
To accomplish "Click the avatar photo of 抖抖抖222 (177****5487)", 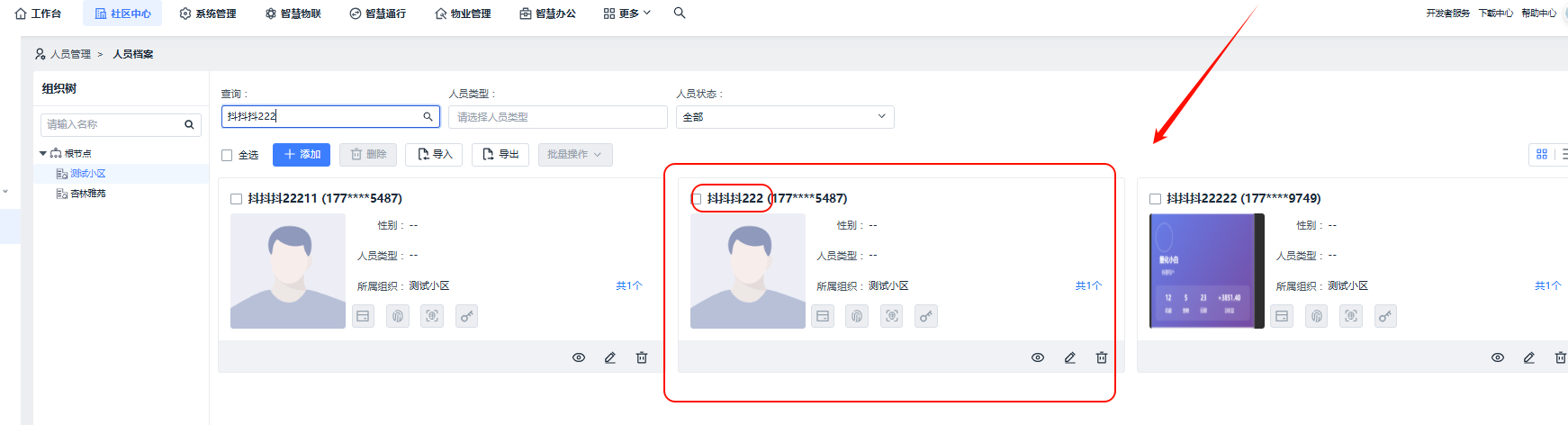I will [x=748, y=271].
